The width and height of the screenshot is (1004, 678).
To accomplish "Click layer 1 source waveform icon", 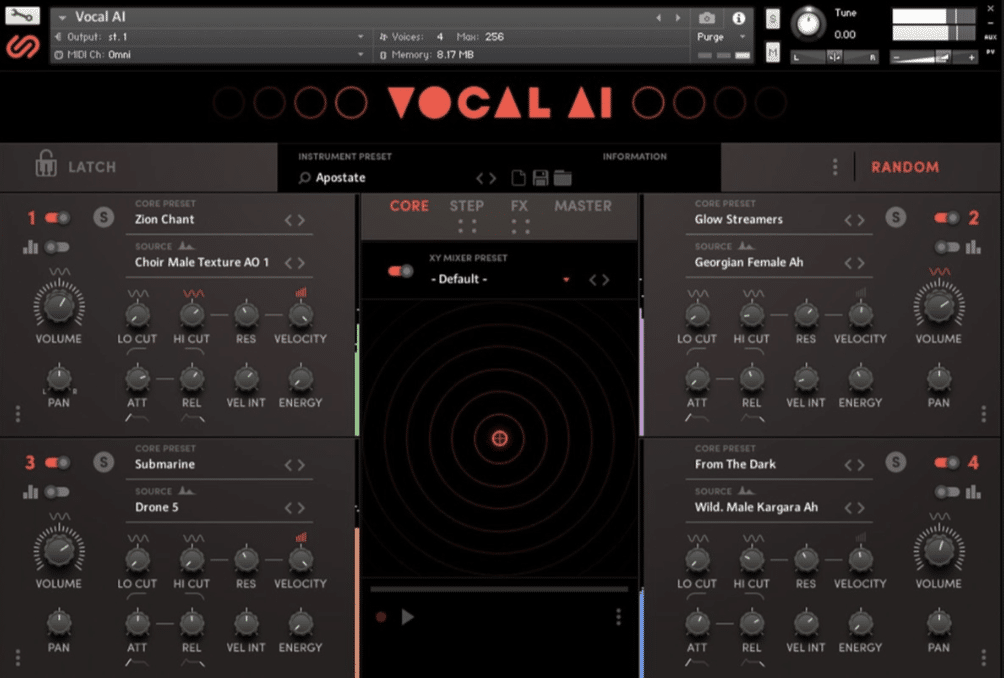I will 186,246.
